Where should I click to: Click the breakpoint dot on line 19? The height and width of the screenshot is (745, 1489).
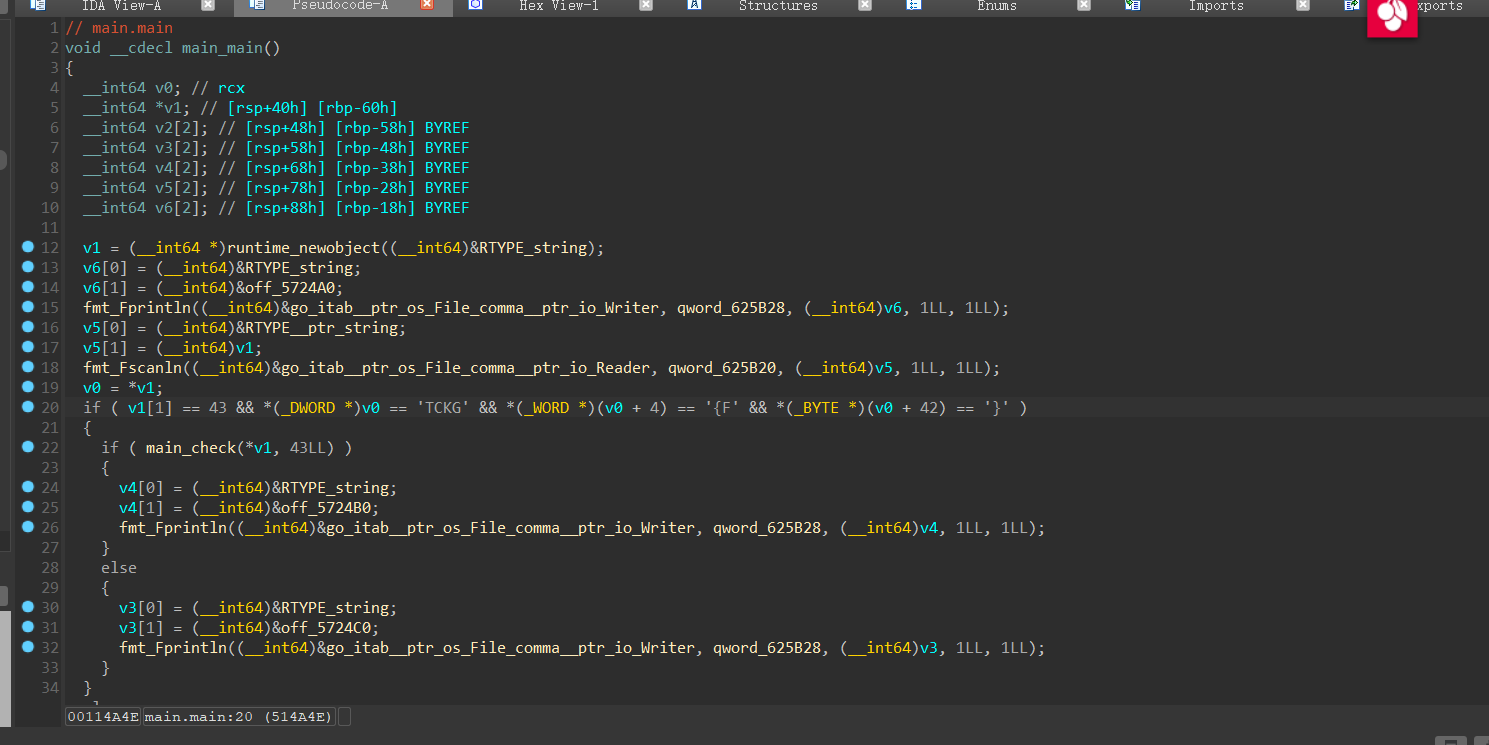coord(28,387)
